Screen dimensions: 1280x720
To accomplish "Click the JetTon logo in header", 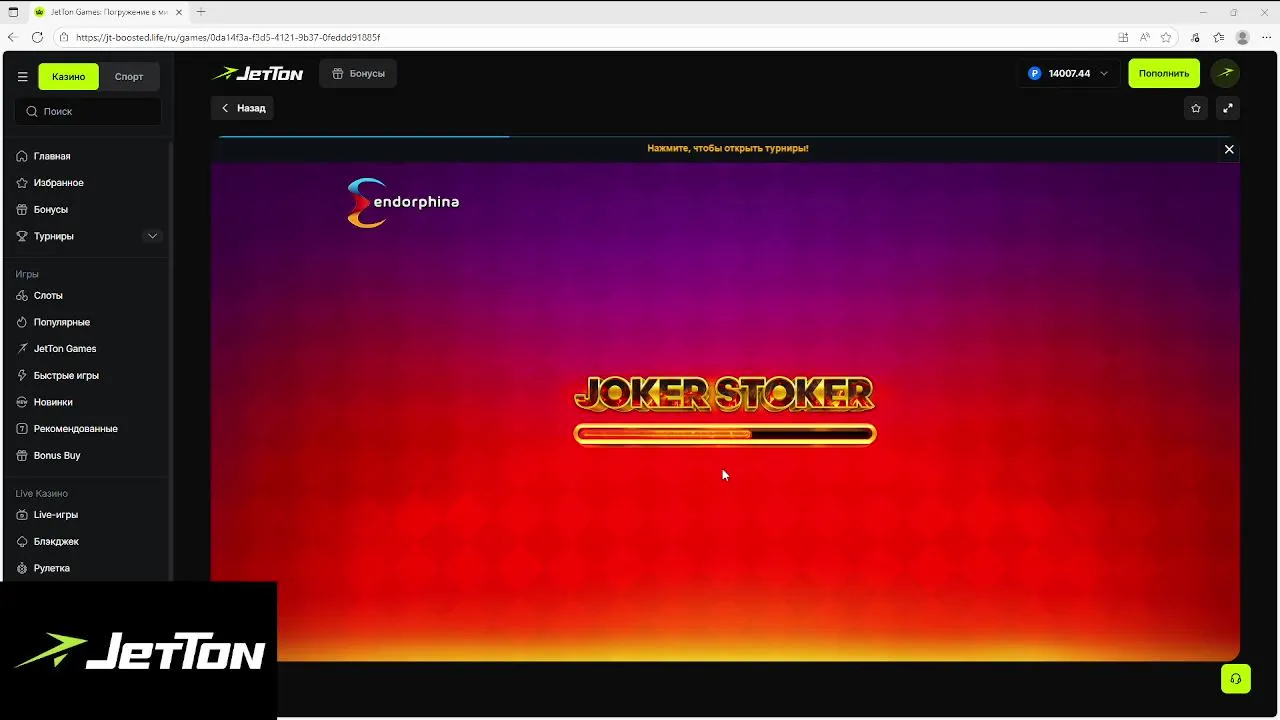I will coord(257,74).
